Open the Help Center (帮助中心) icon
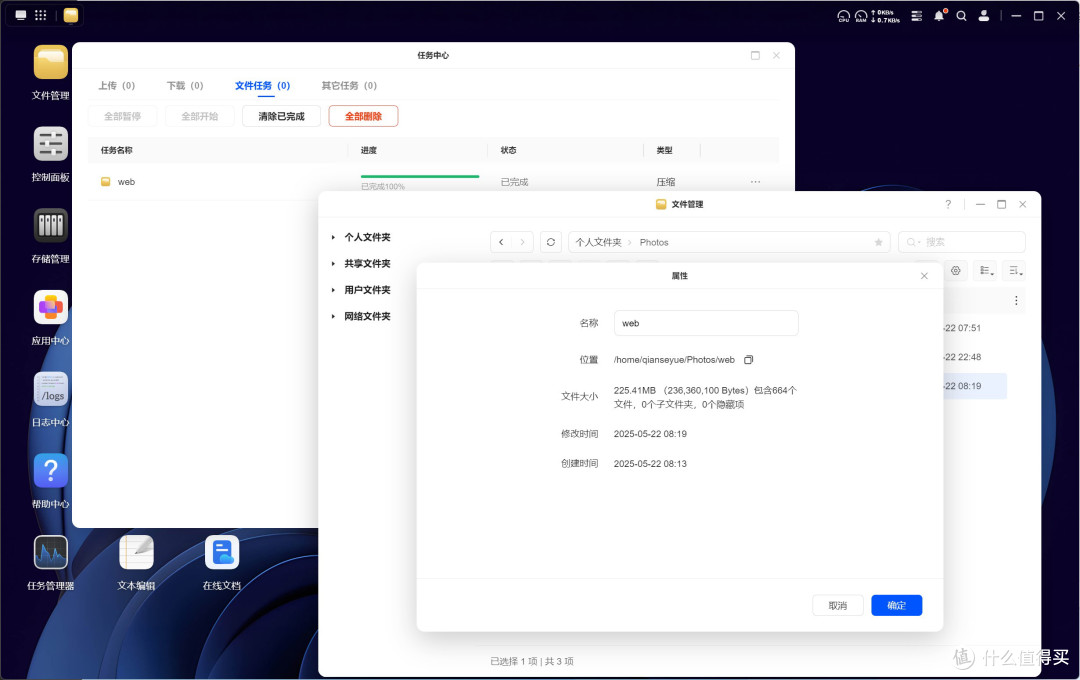The image size is (1080, 680). click(50, 471)
